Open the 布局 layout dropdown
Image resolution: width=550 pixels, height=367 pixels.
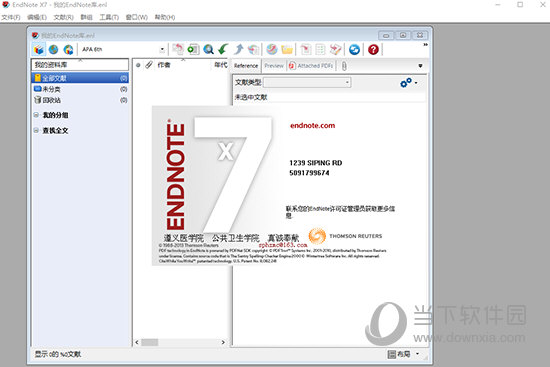coord(403,354)
